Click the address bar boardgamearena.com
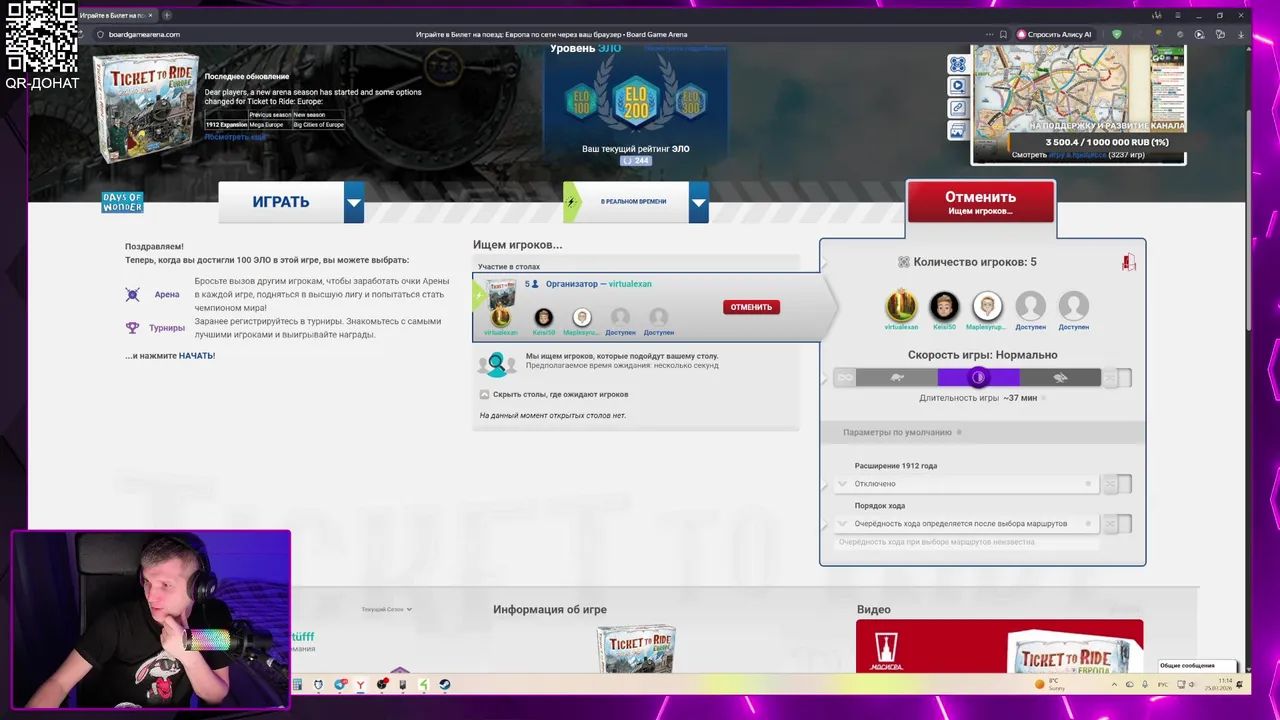The height and width of the screenshot is (720, 1280). (144, 34)
